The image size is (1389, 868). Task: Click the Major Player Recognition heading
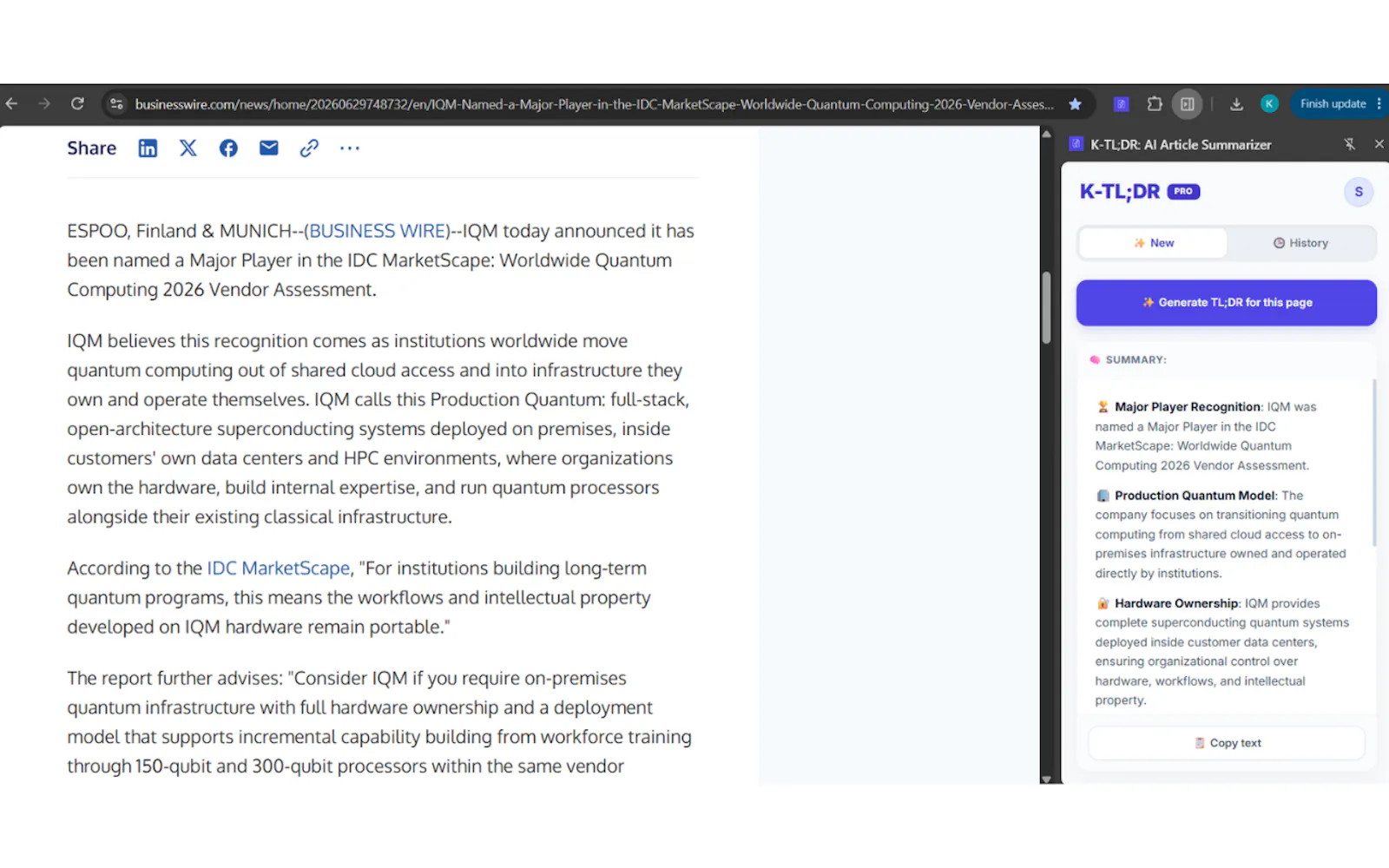(1188, 407)
